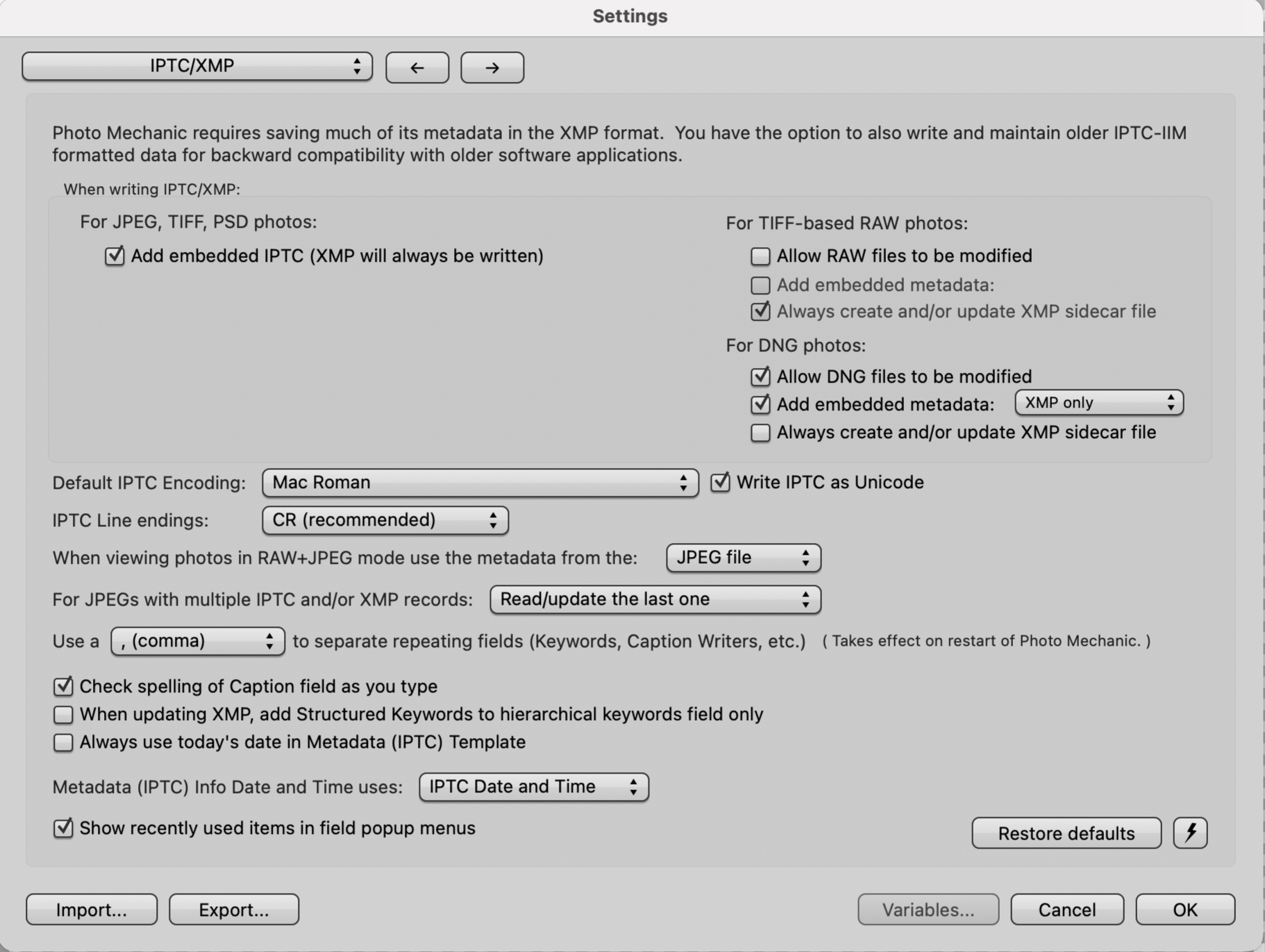
Task: Click the Settings window title
Action: coord(630,16)
